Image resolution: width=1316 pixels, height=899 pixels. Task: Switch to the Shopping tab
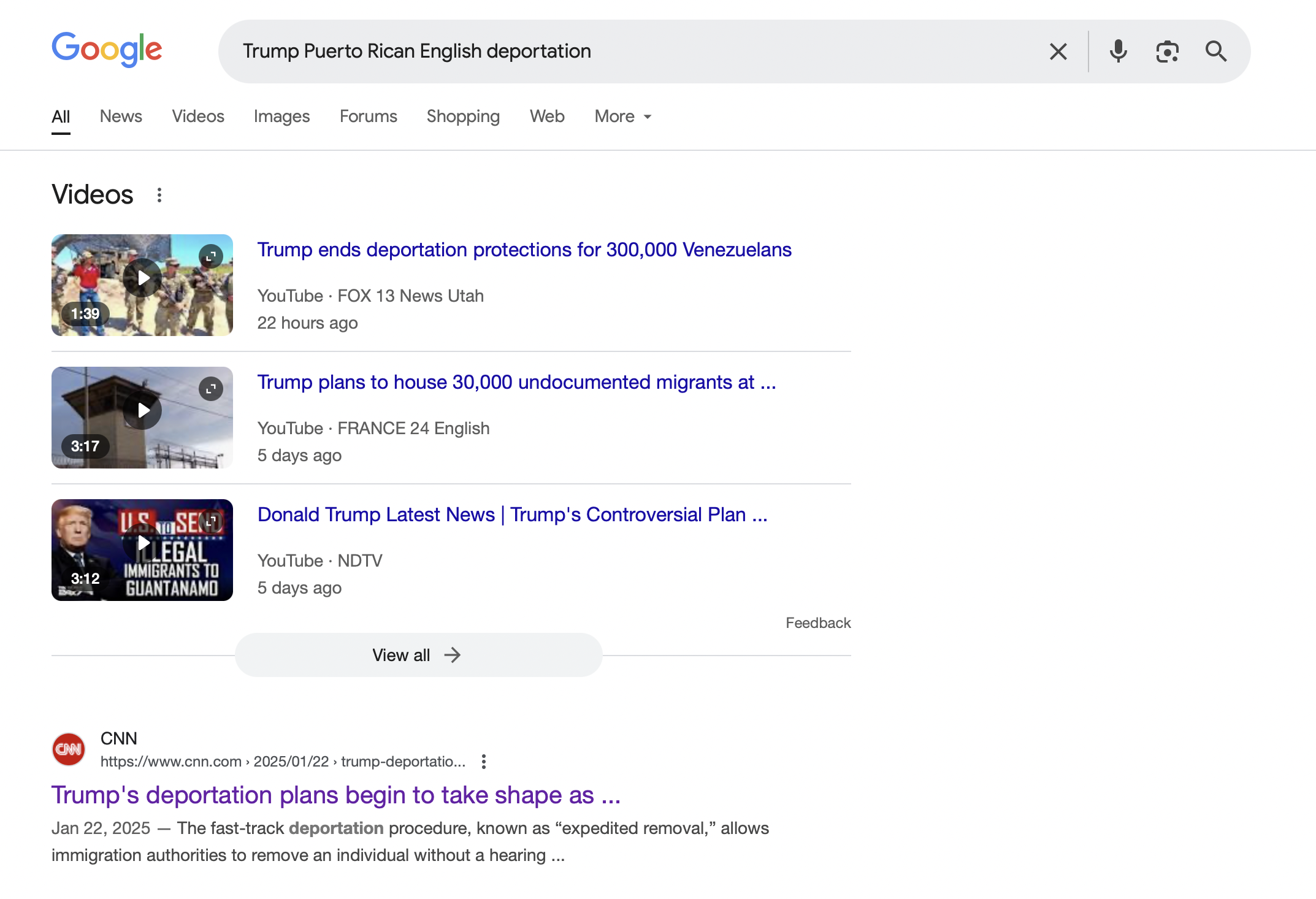pos(463,117)
